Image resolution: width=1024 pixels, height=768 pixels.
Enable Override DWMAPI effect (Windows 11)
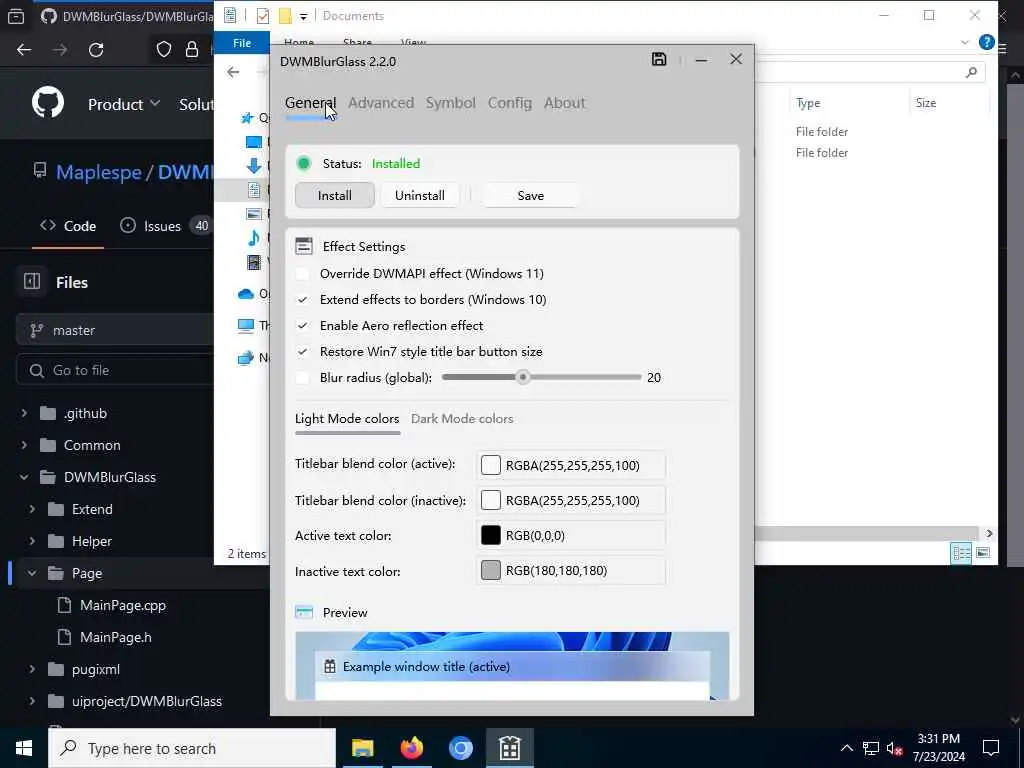click(302, 274)
